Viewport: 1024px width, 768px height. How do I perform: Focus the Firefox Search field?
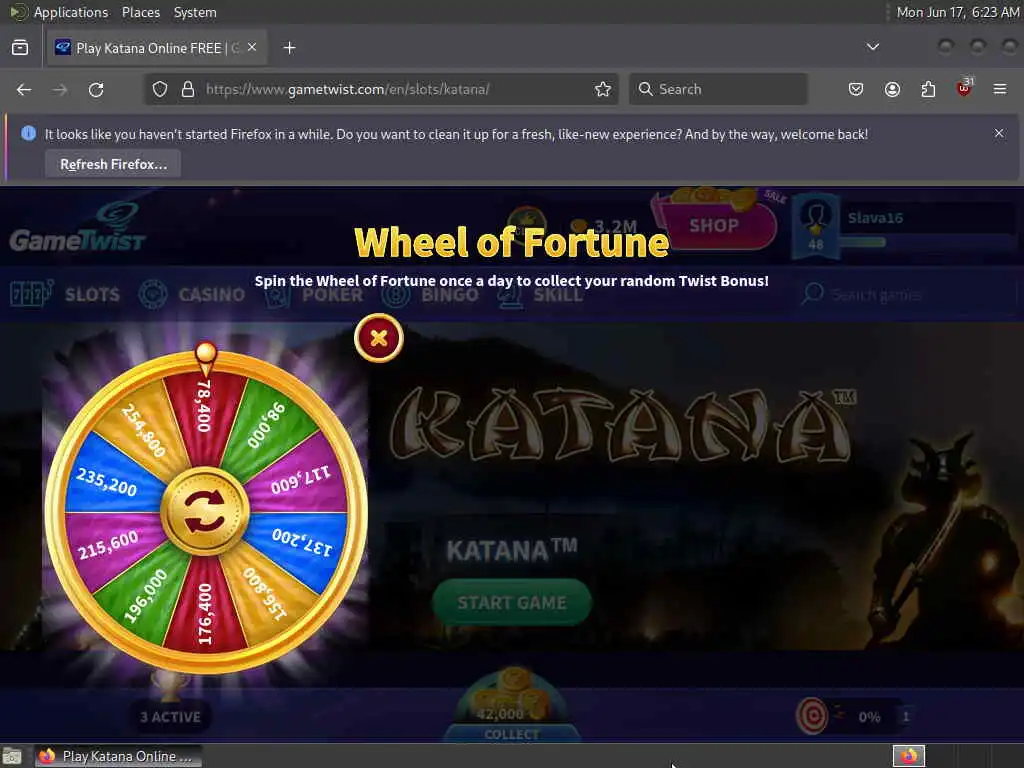point(718,89)
